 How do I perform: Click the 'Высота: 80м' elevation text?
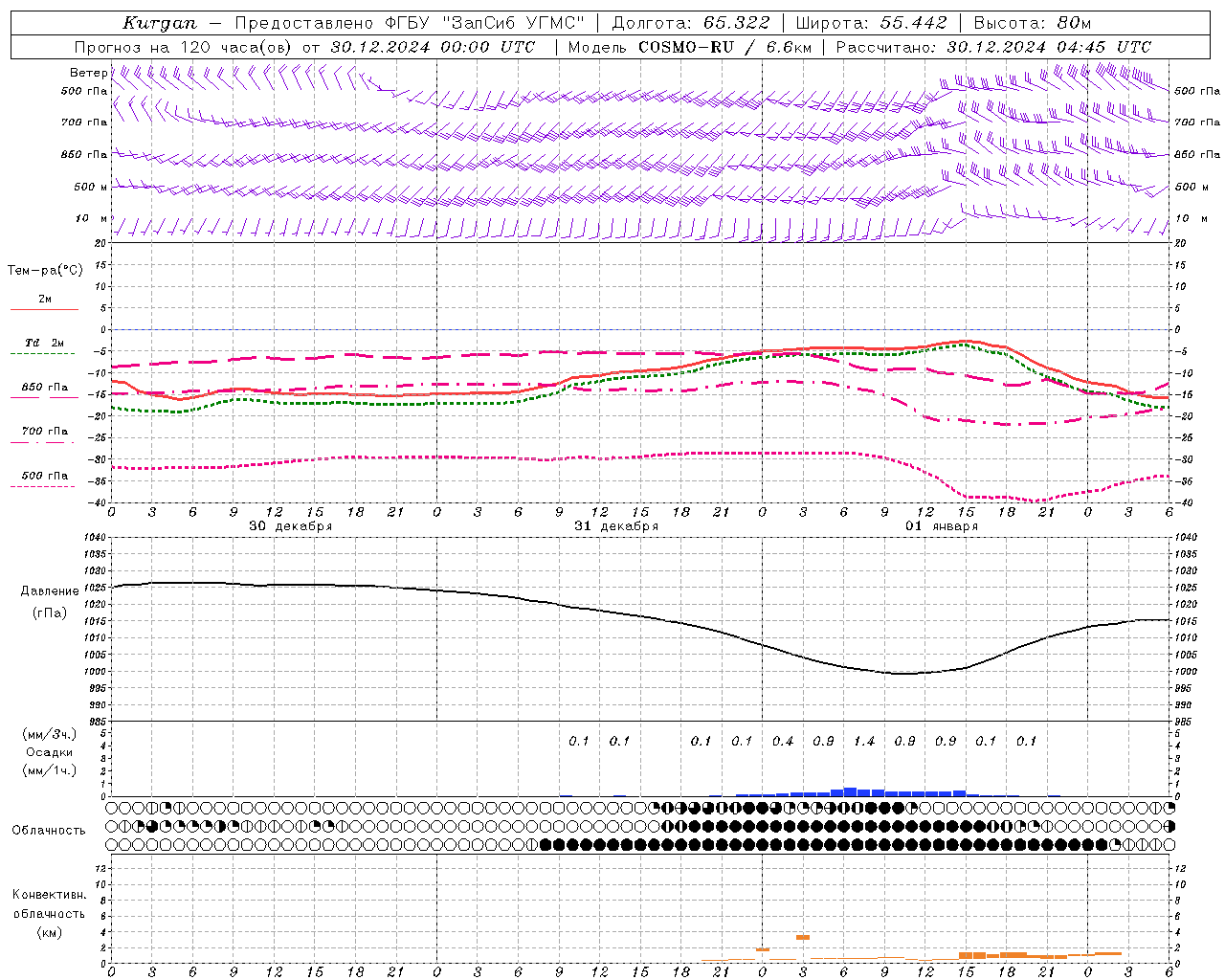tap(1033, 23)
